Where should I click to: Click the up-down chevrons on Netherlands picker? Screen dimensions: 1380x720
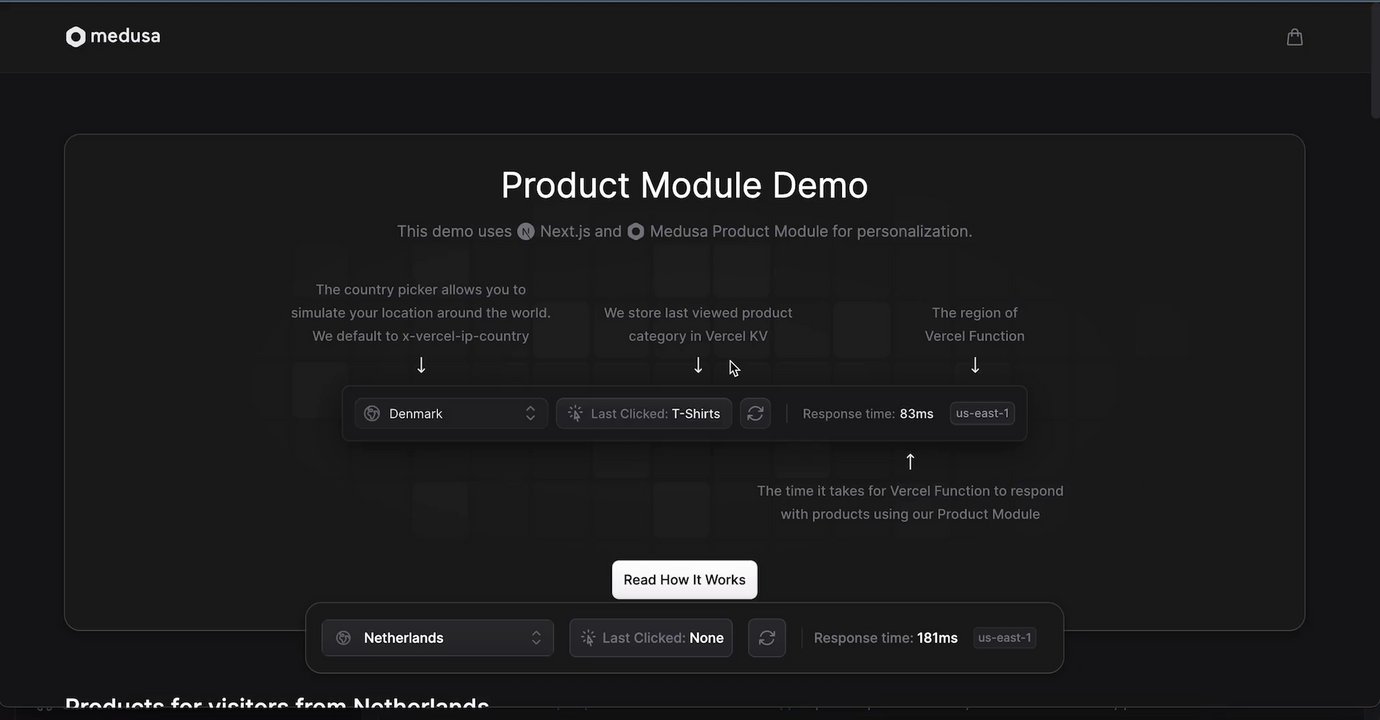point(536,638)
